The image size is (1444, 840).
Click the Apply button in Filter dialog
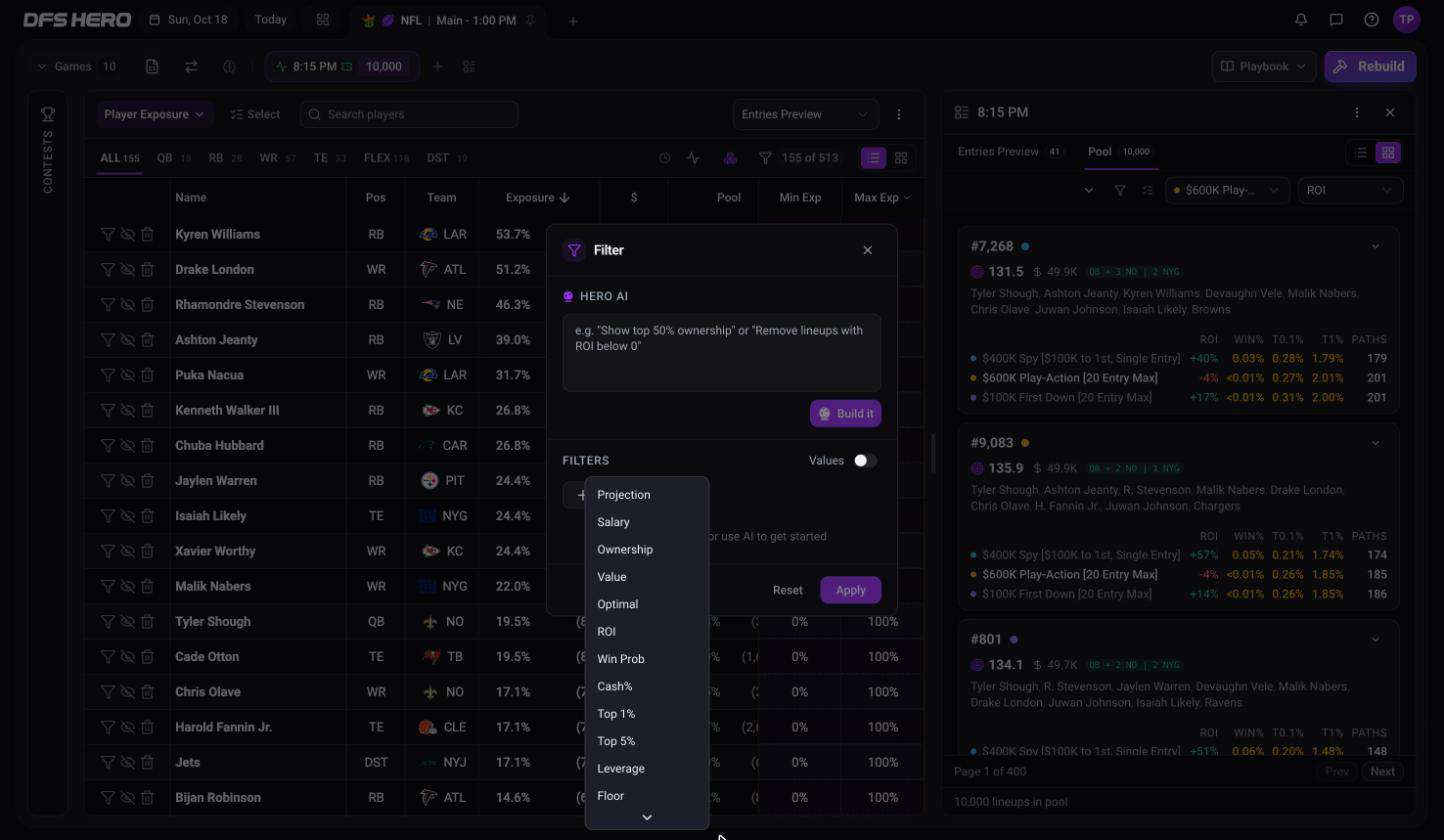[x=851, y=590]
